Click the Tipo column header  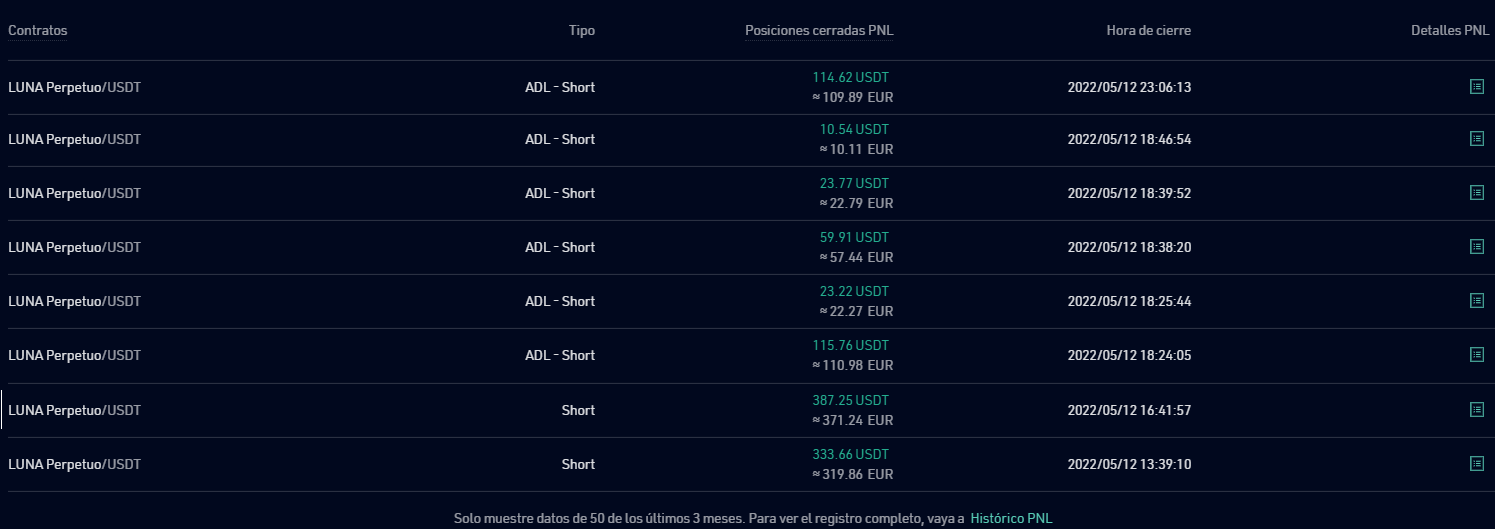[x=582, y=31]
